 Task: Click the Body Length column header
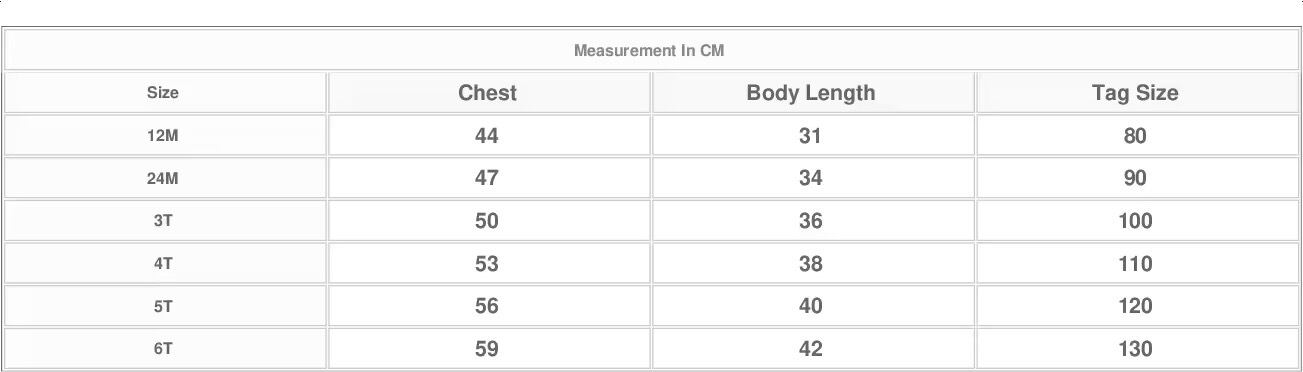pyautogui.click(x=811, y=93)
